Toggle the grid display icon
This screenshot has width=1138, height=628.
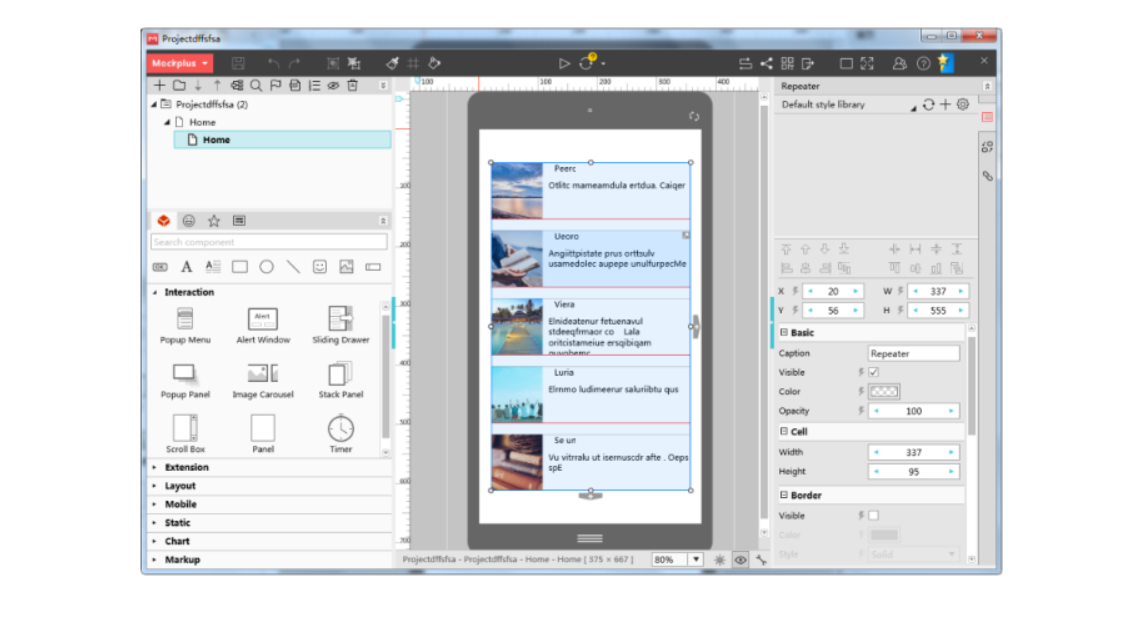click(x=414, y=63)
